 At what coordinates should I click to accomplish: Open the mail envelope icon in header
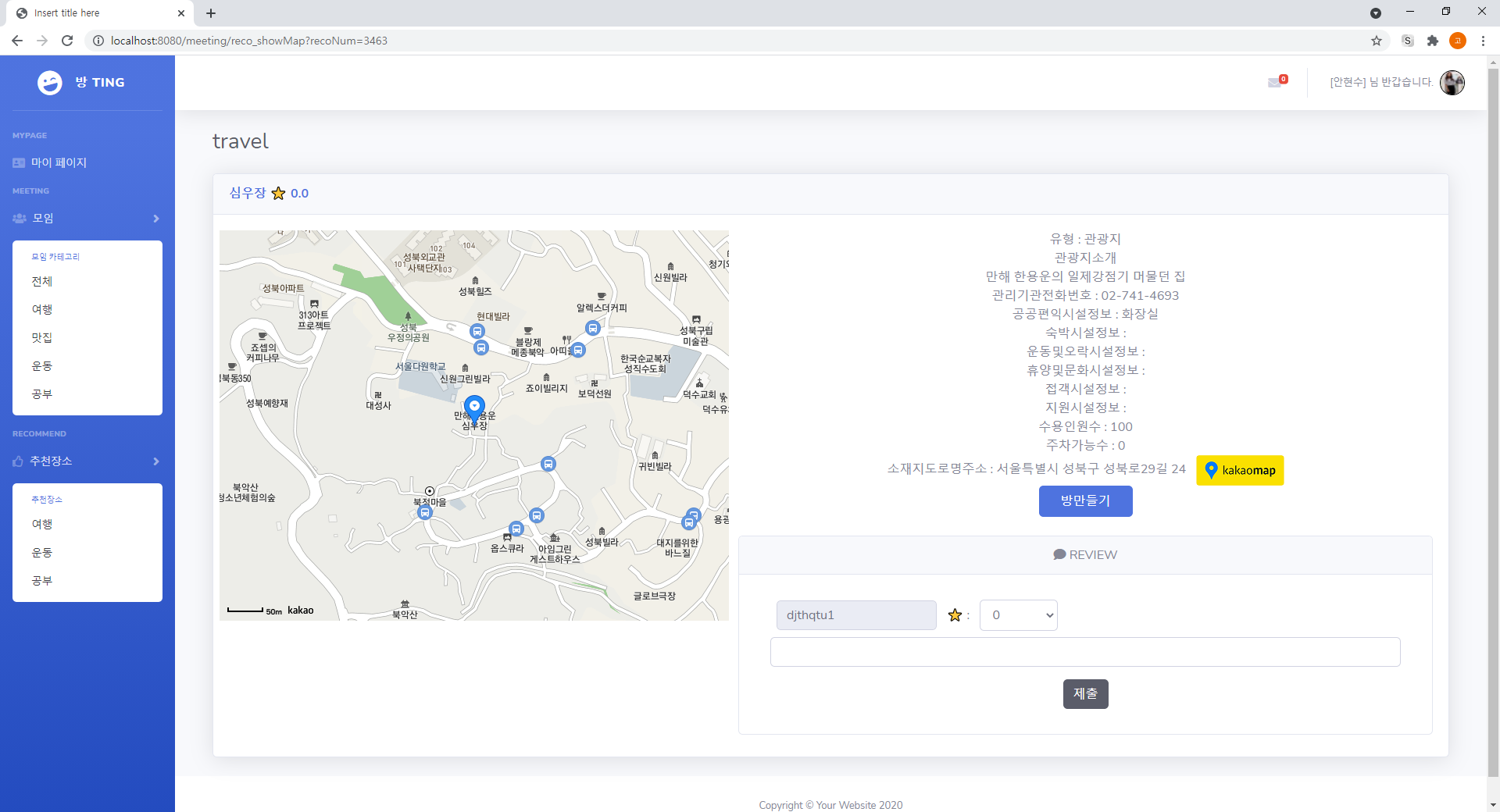(1274, 83)
